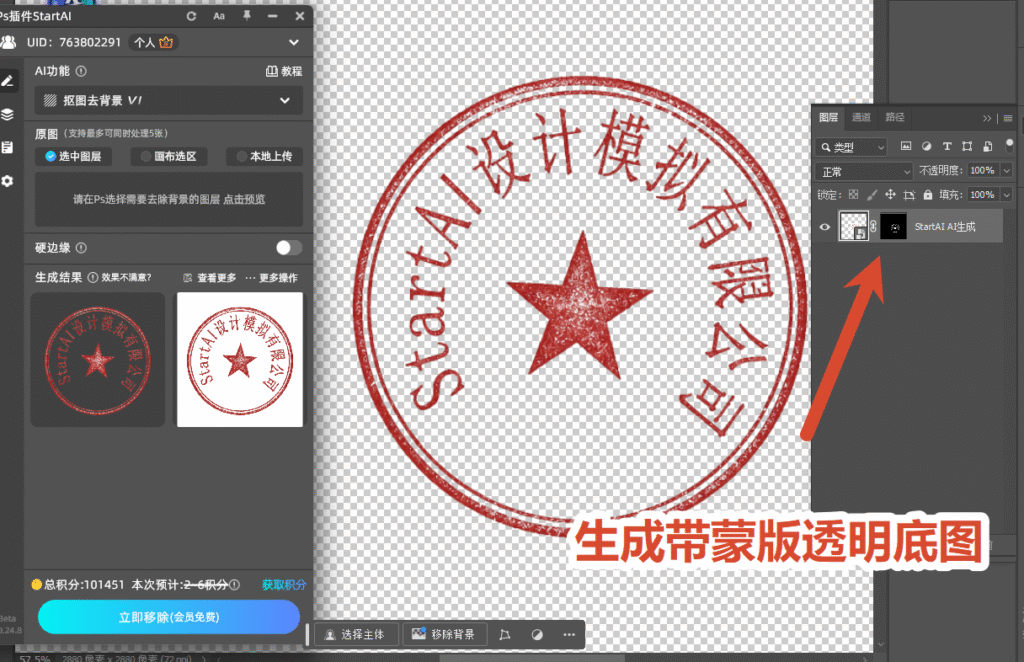This screenshot has height=662, width=1024.
Task: Pin the StartAI plugin panel
Action: (x=247, y=15)
